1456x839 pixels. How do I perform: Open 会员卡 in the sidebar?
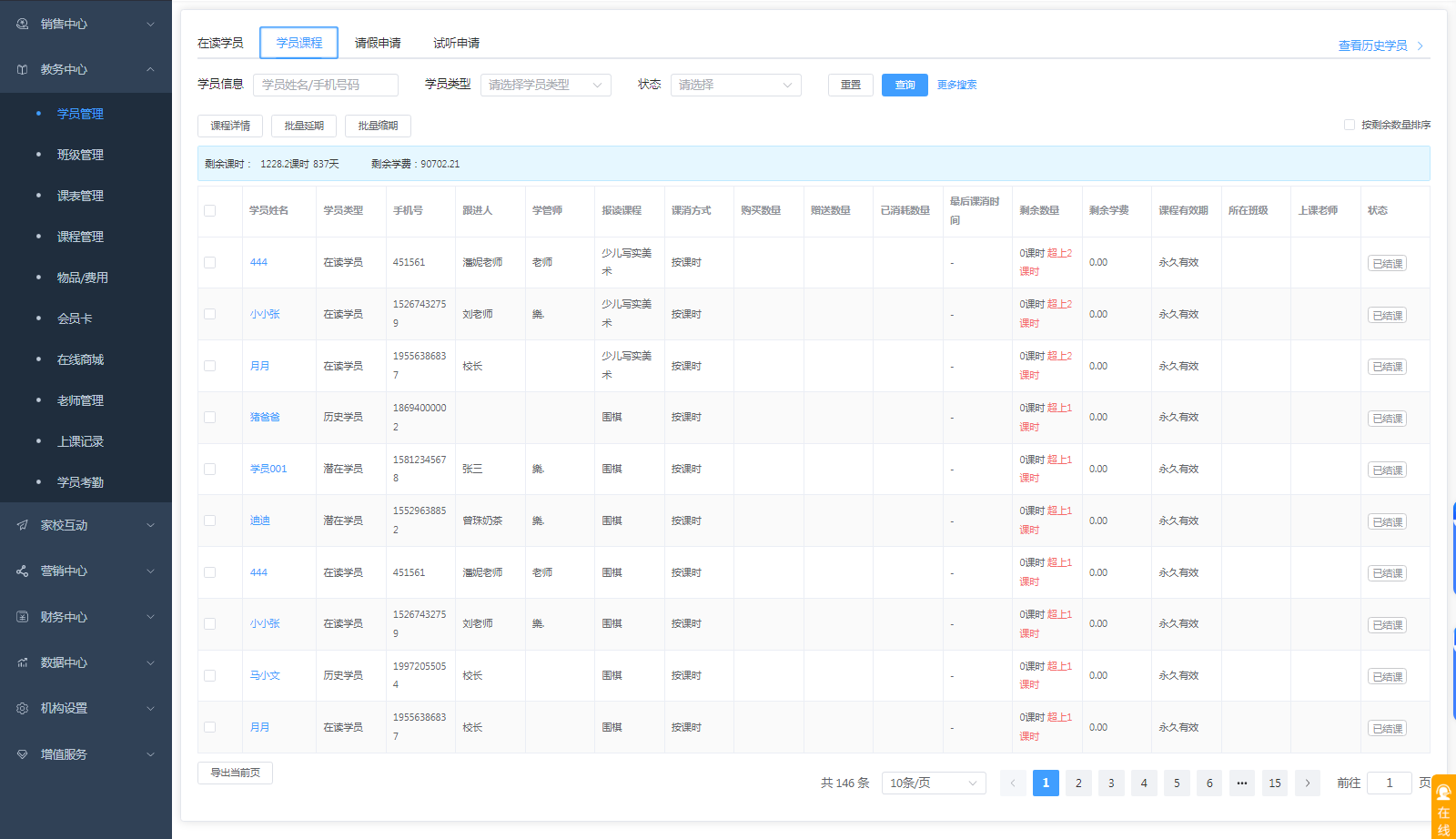(x=75, y=318)
